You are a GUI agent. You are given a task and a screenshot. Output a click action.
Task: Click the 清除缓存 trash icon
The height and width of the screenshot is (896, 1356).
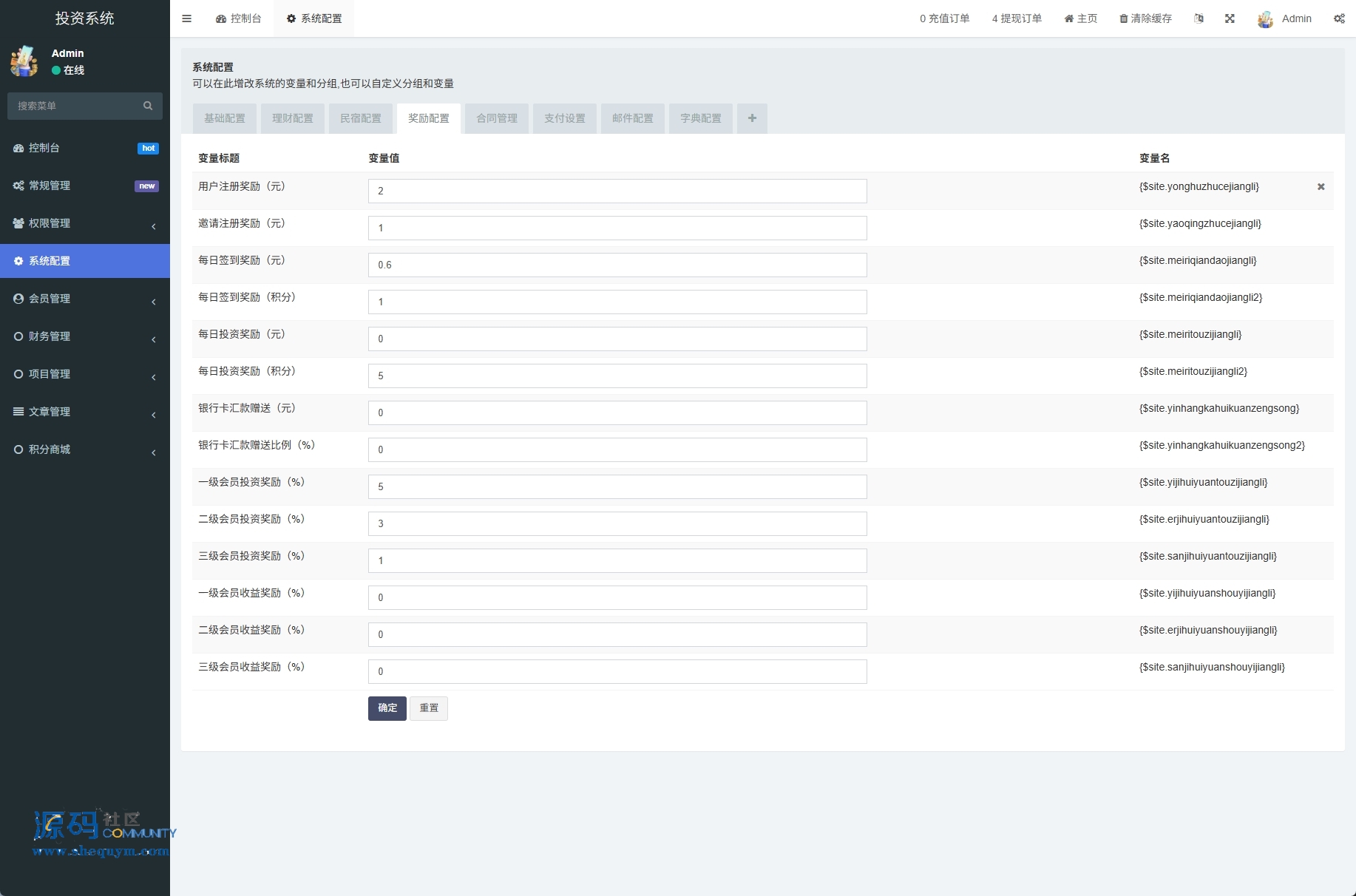coord(1123,18)
